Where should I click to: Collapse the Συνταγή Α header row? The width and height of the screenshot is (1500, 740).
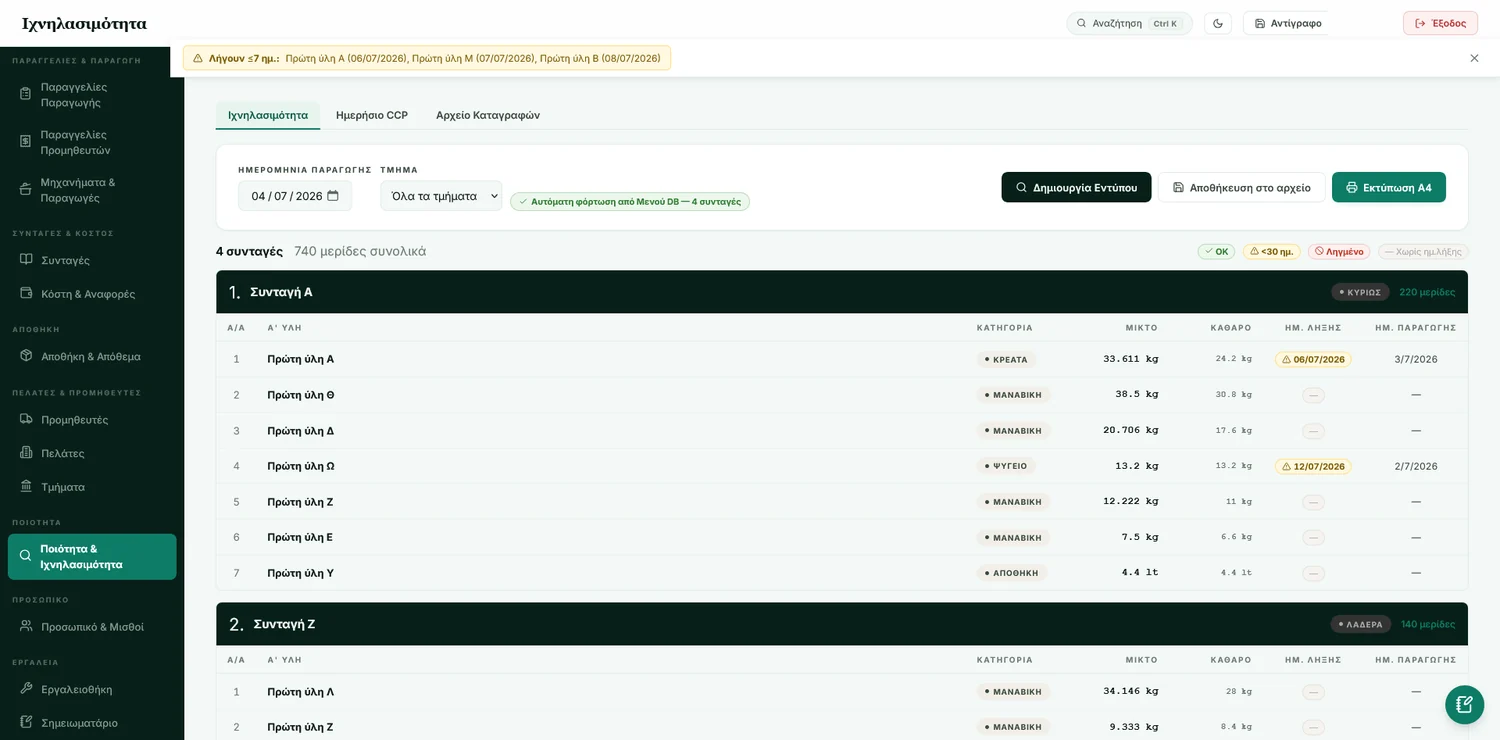pyautogui.click(x=842, y=292)
